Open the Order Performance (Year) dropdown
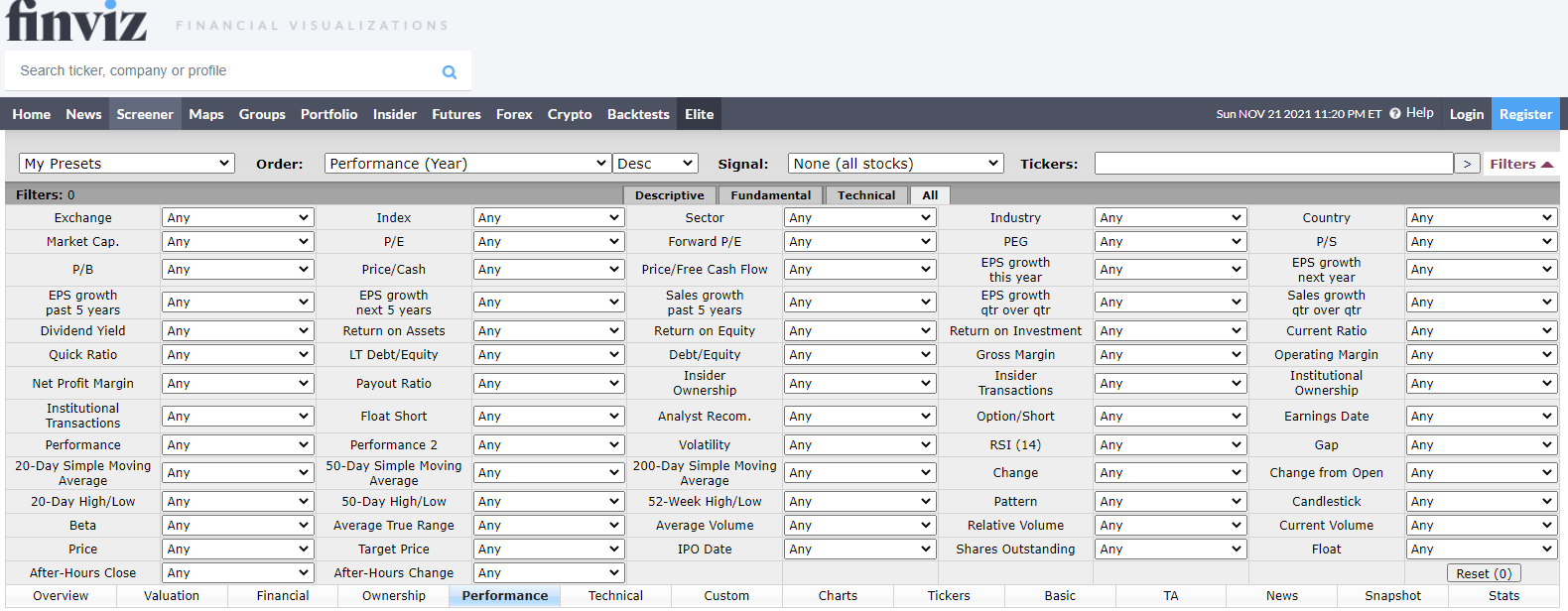This screenshot has width=1568, height=611. click(x=467, y=164)
